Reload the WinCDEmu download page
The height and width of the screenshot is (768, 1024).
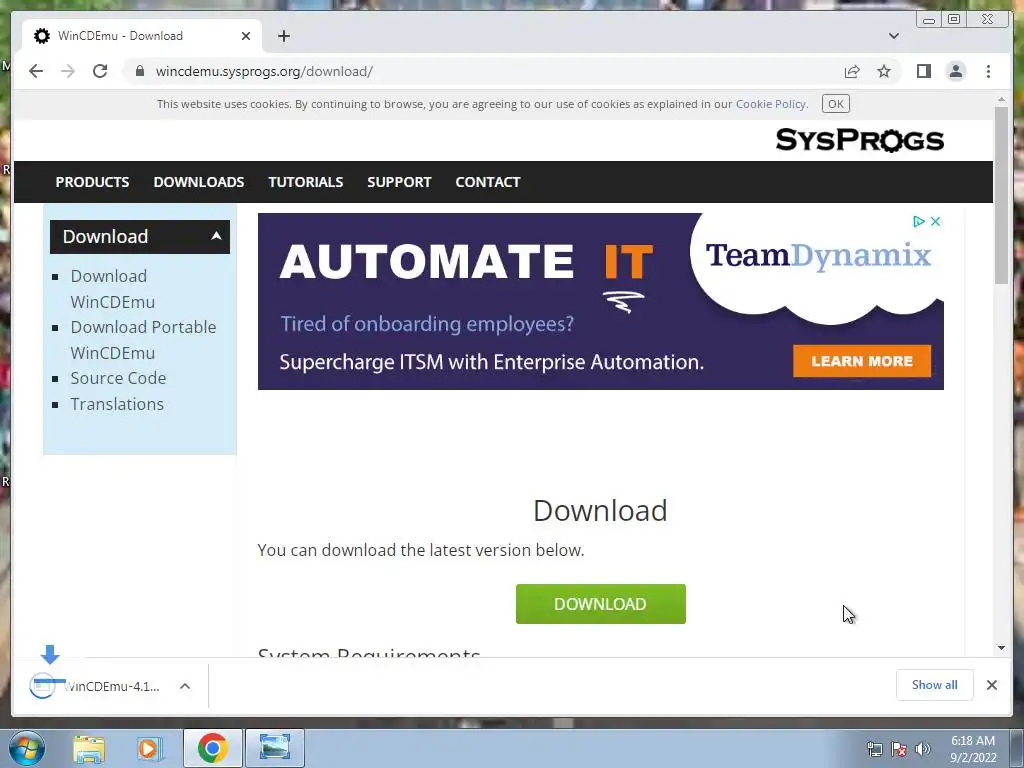[100, 71]
